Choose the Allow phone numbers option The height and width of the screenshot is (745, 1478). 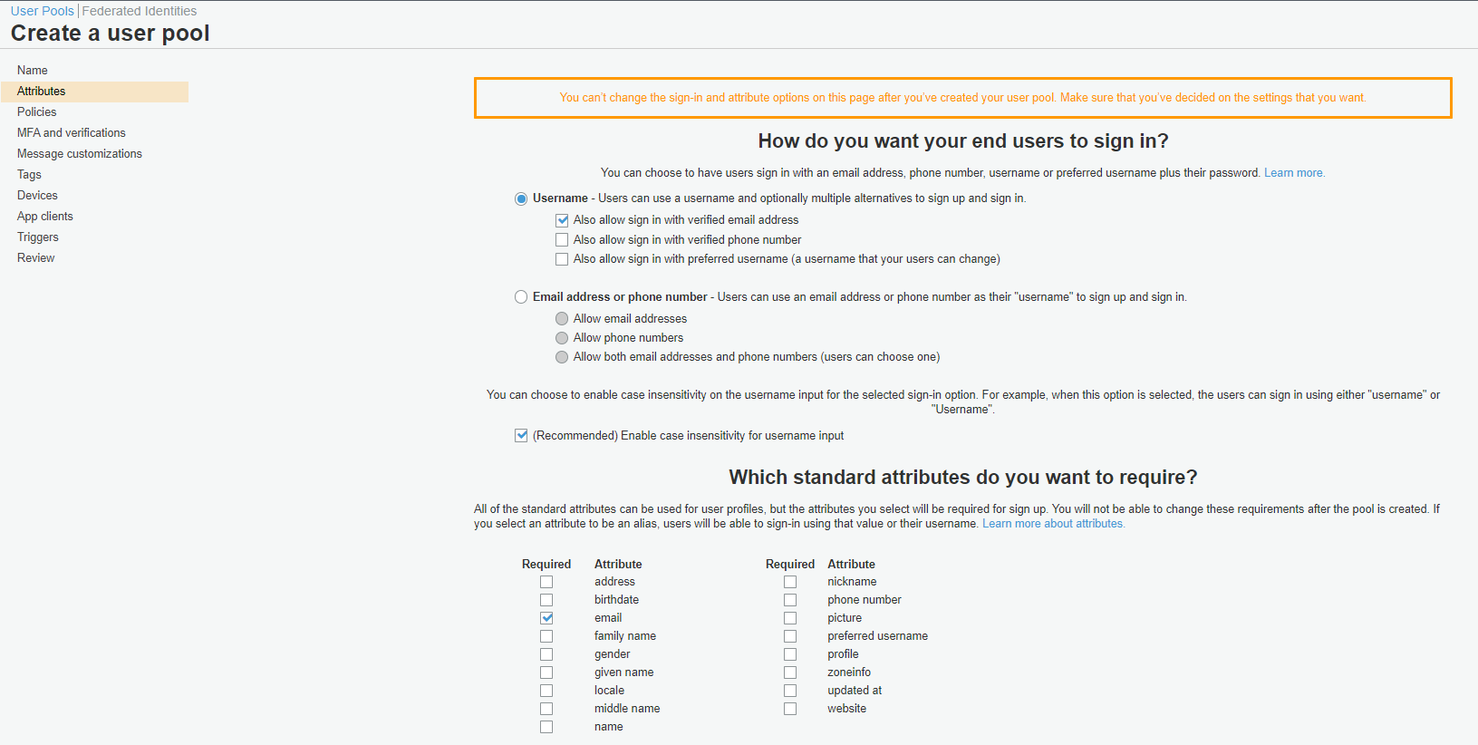[561, 337]
